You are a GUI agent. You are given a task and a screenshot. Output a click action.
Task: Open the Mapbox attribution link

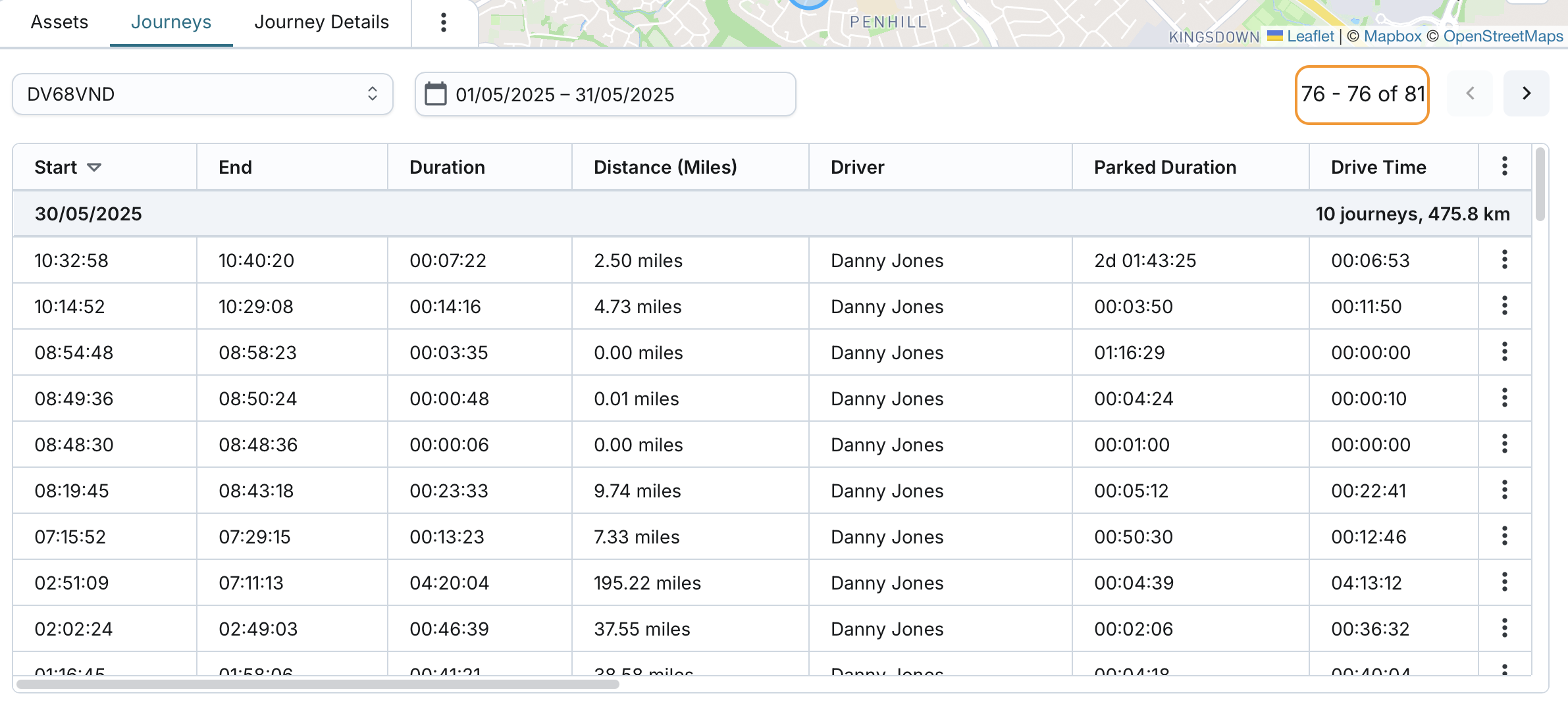tap(1392, 36)
